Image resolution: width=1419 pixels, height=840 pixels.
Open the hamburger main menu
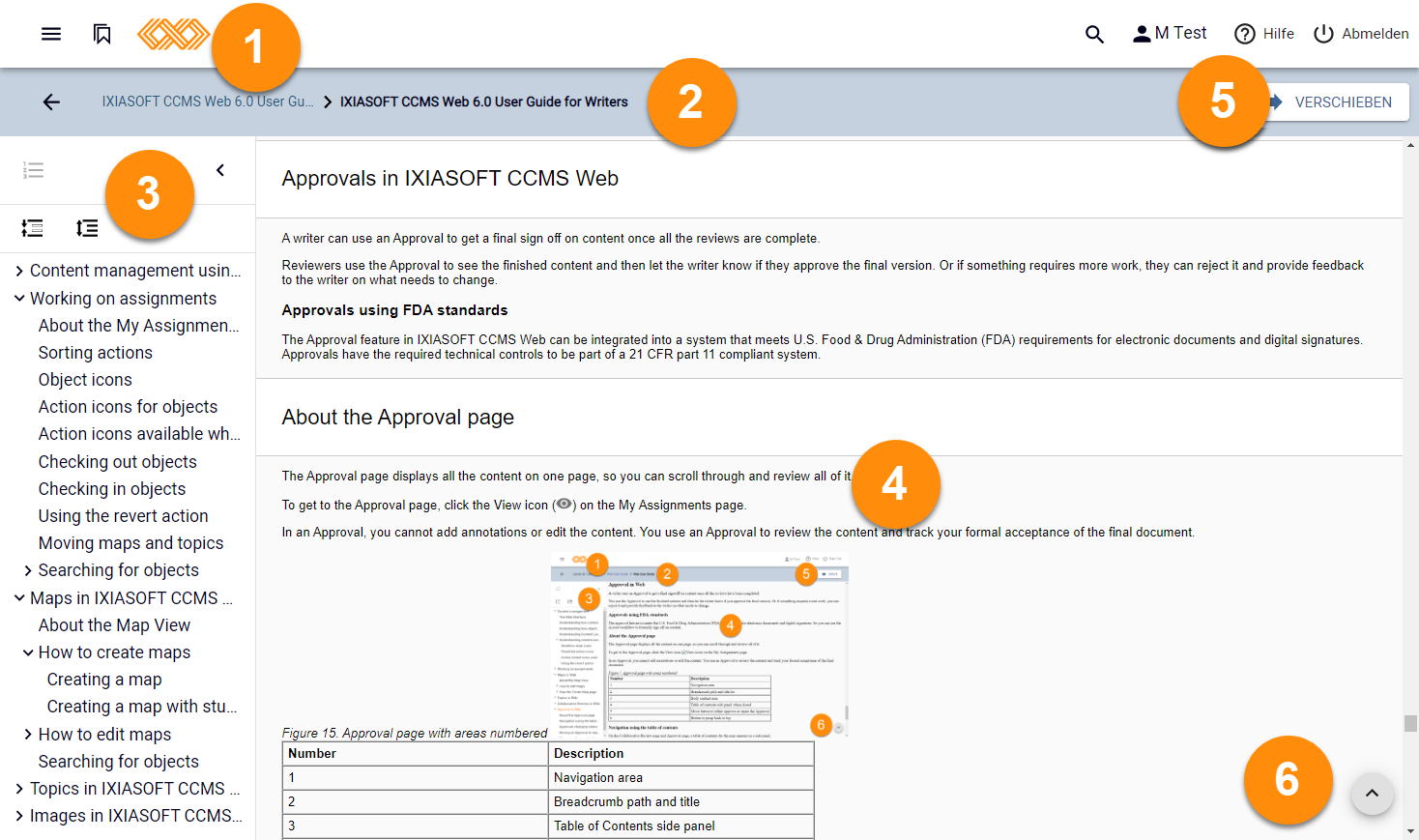(51, 34)
